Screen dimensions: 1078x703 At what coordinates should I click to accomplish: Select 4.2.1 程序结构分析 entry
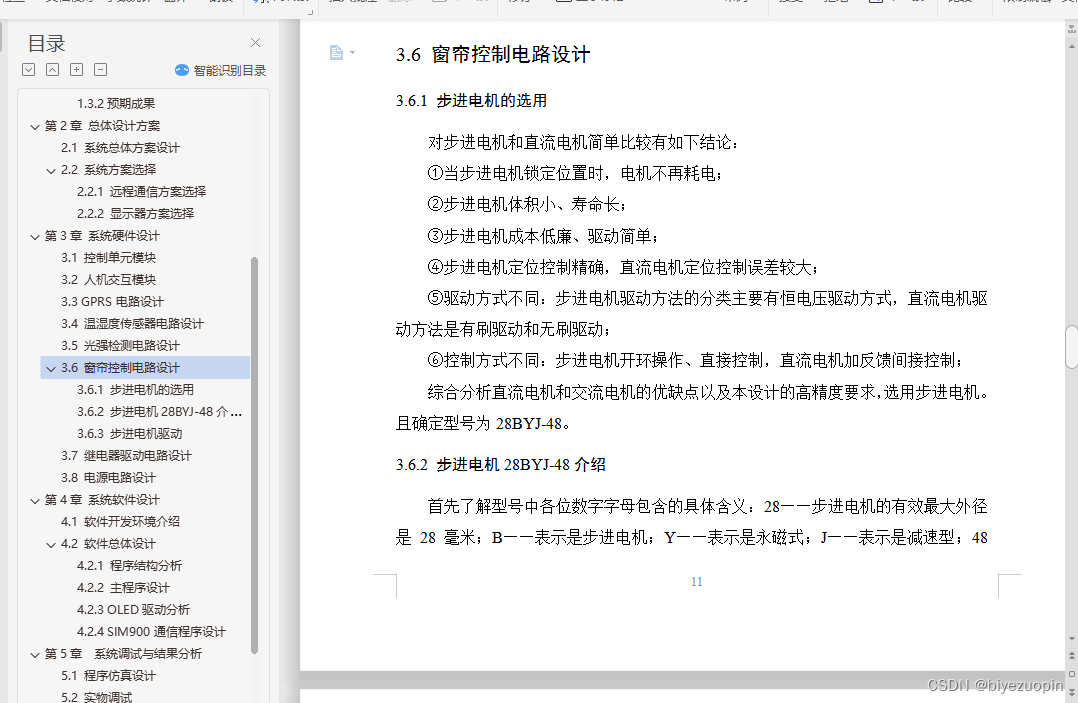tap(130, 566)
